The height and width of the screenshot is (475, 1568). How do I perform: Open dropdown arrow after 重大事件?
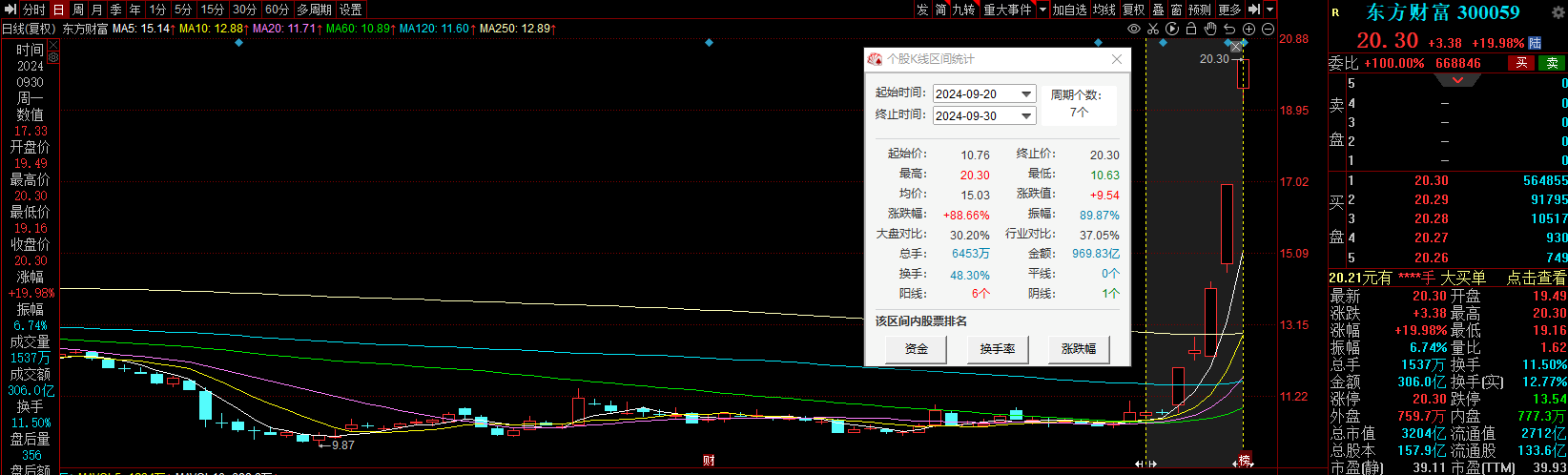(1042, 10)
